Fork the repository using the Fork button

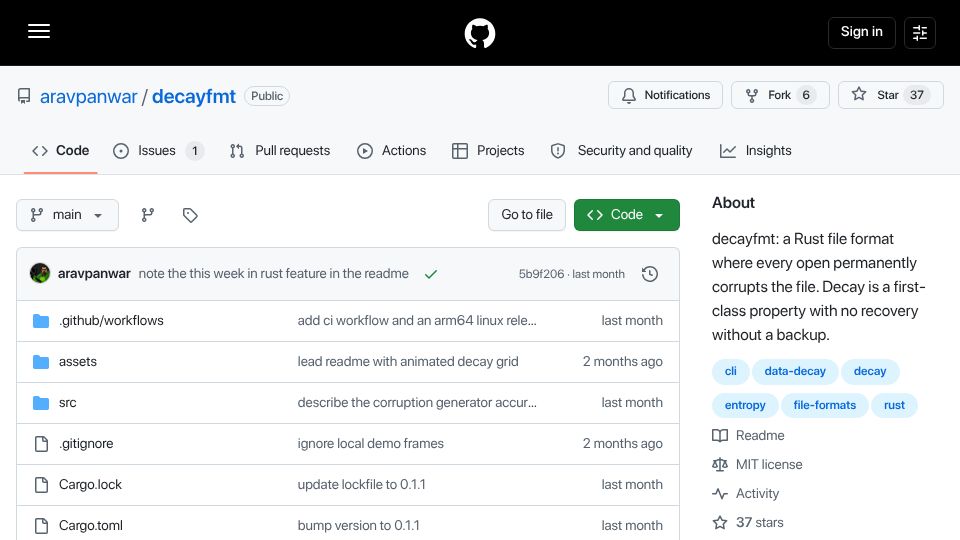(780, 95)
